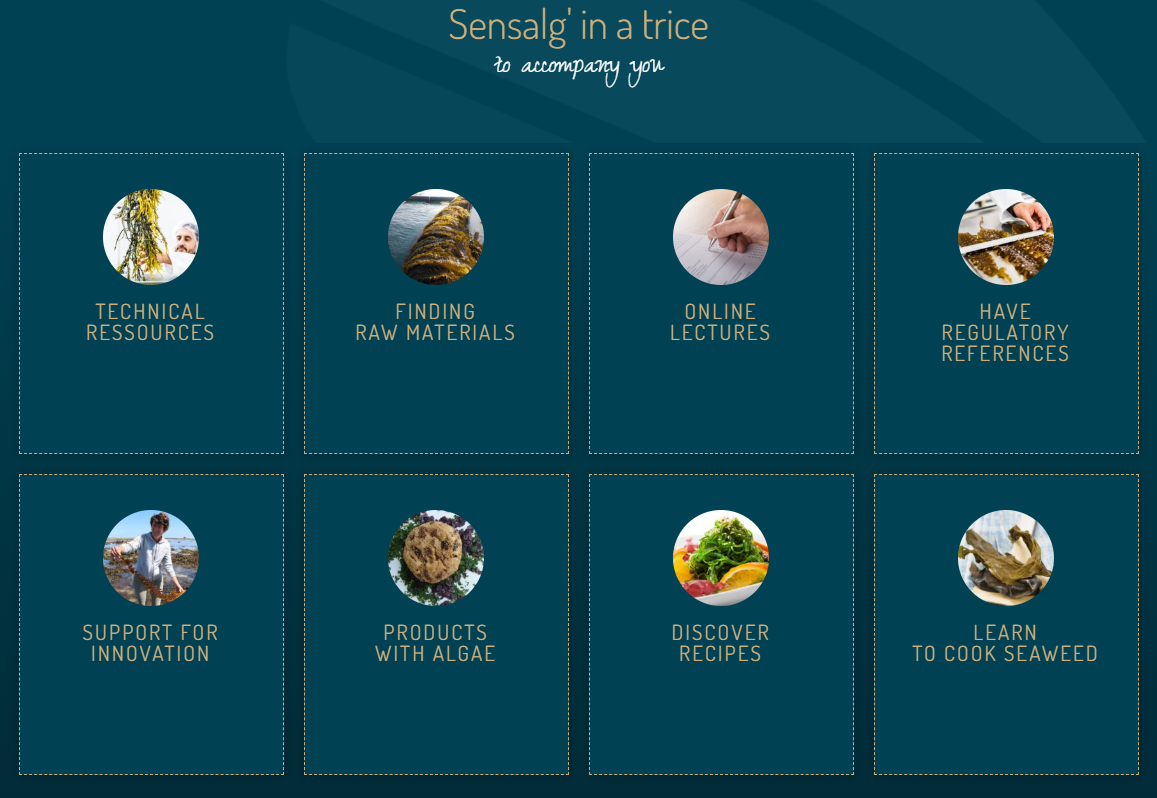Click the Finding Raw Materials circular photo
1157x798 pixels.
435,237
